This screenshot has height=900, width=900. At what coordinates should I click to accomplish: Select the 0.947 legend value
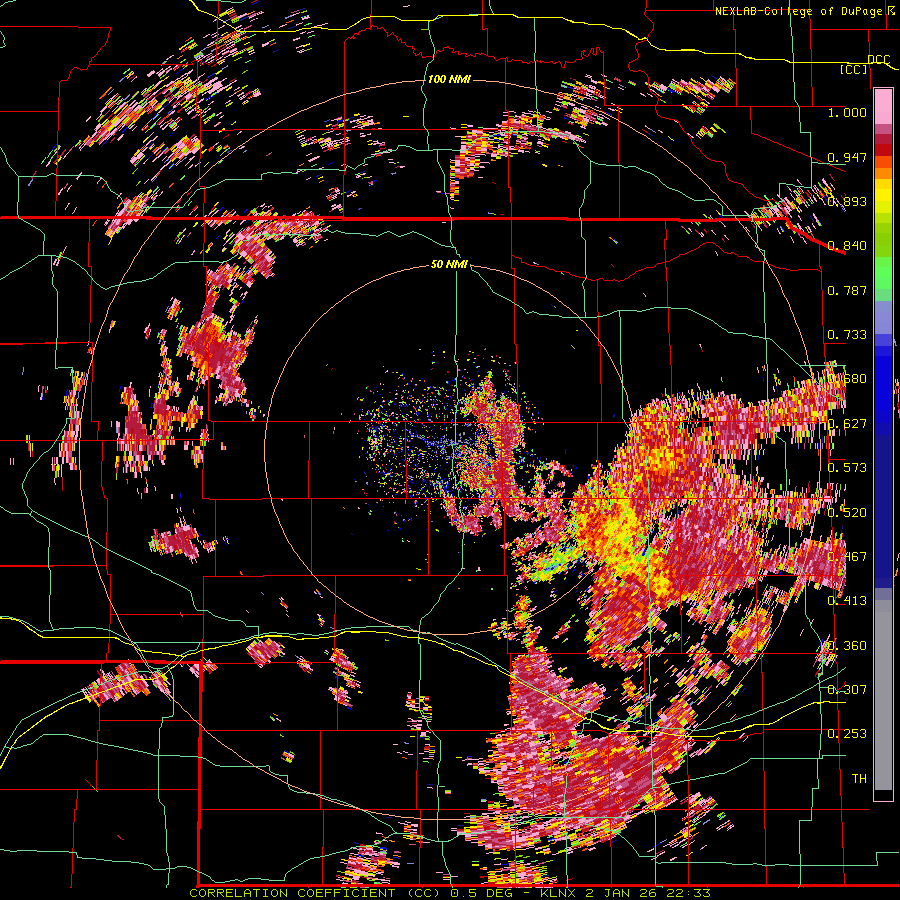[x=847, y=157]
